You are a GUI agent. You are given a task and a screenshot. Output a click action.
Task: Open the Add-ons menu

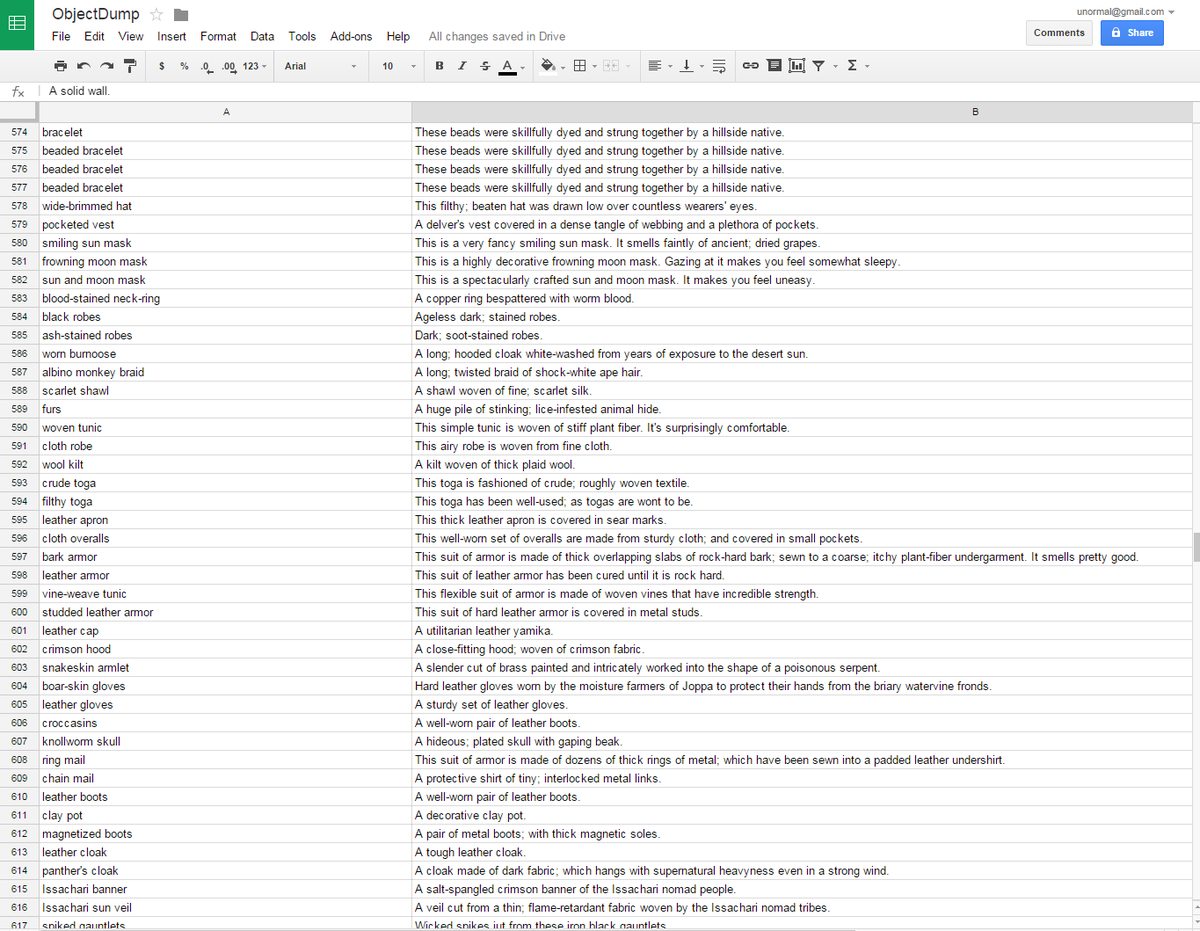click(x=351, y=36)
